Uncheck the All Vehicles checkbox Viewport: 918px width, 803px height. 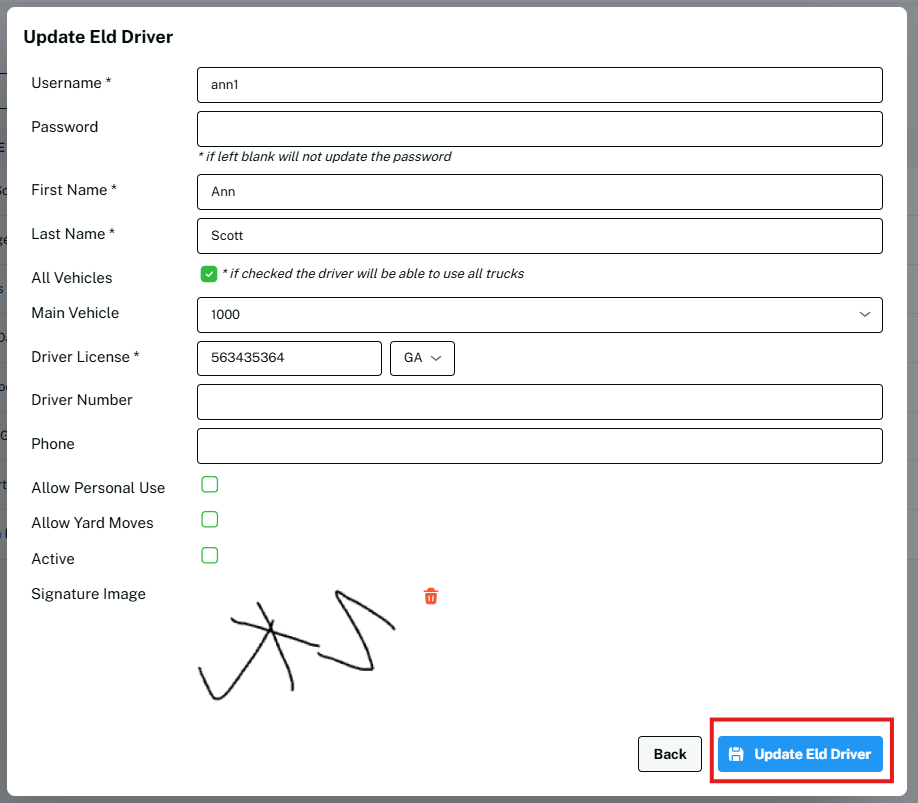tap(209, 274)
